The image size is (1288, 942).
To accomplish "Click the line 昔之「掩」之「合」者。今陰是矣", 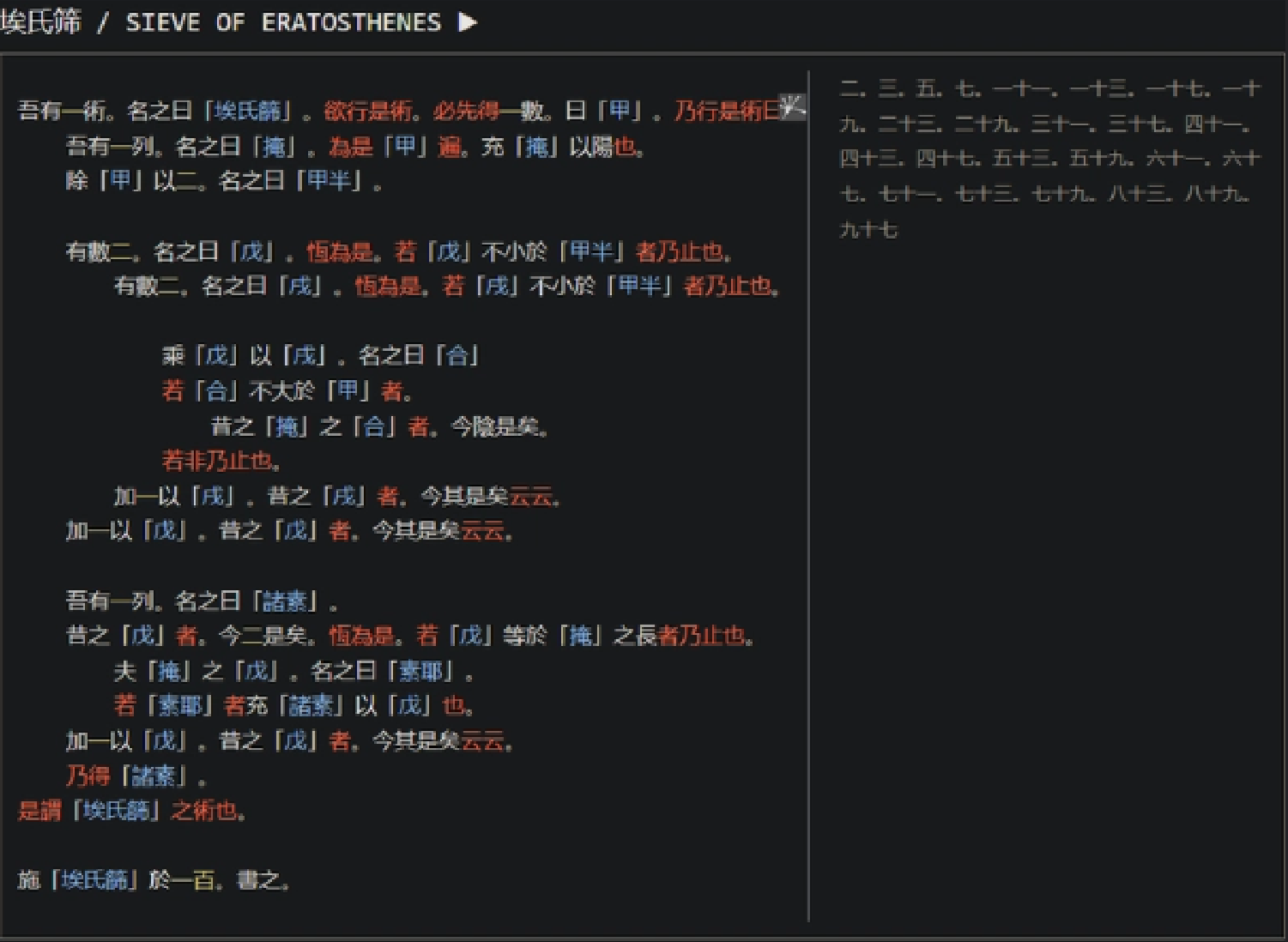I will pyautogui.click(x=380, y=426).
